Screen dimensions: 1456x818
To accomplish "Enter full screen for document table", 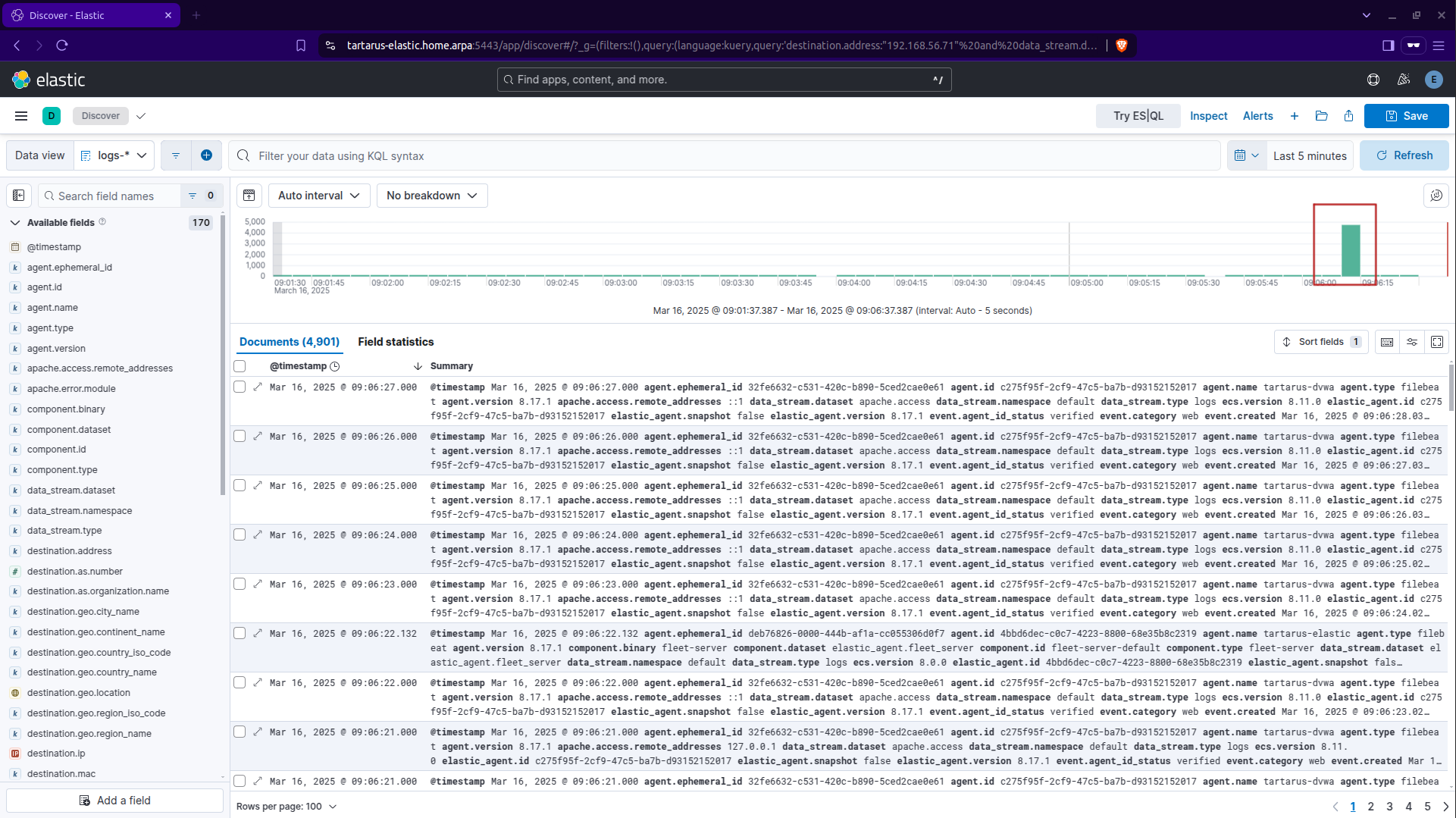I will click(x=1436, y=342).
